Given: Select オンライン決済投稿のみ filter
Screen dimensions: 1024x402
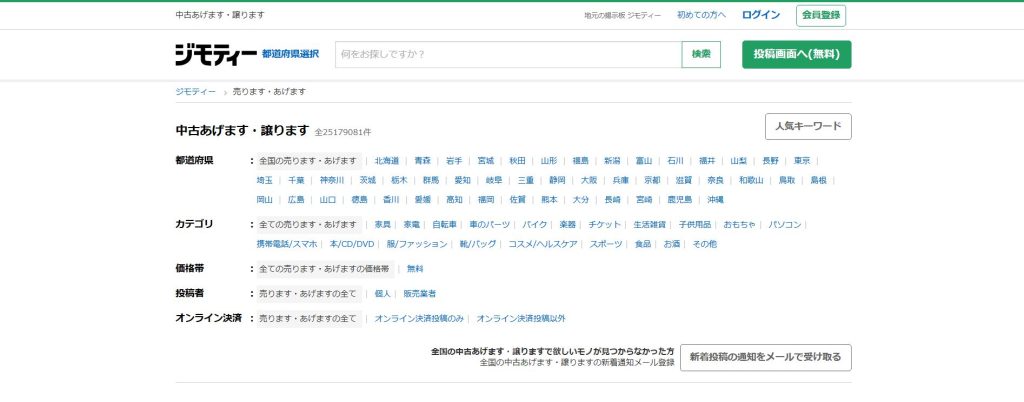Looking at the screenshot, I should click(419, 318).
